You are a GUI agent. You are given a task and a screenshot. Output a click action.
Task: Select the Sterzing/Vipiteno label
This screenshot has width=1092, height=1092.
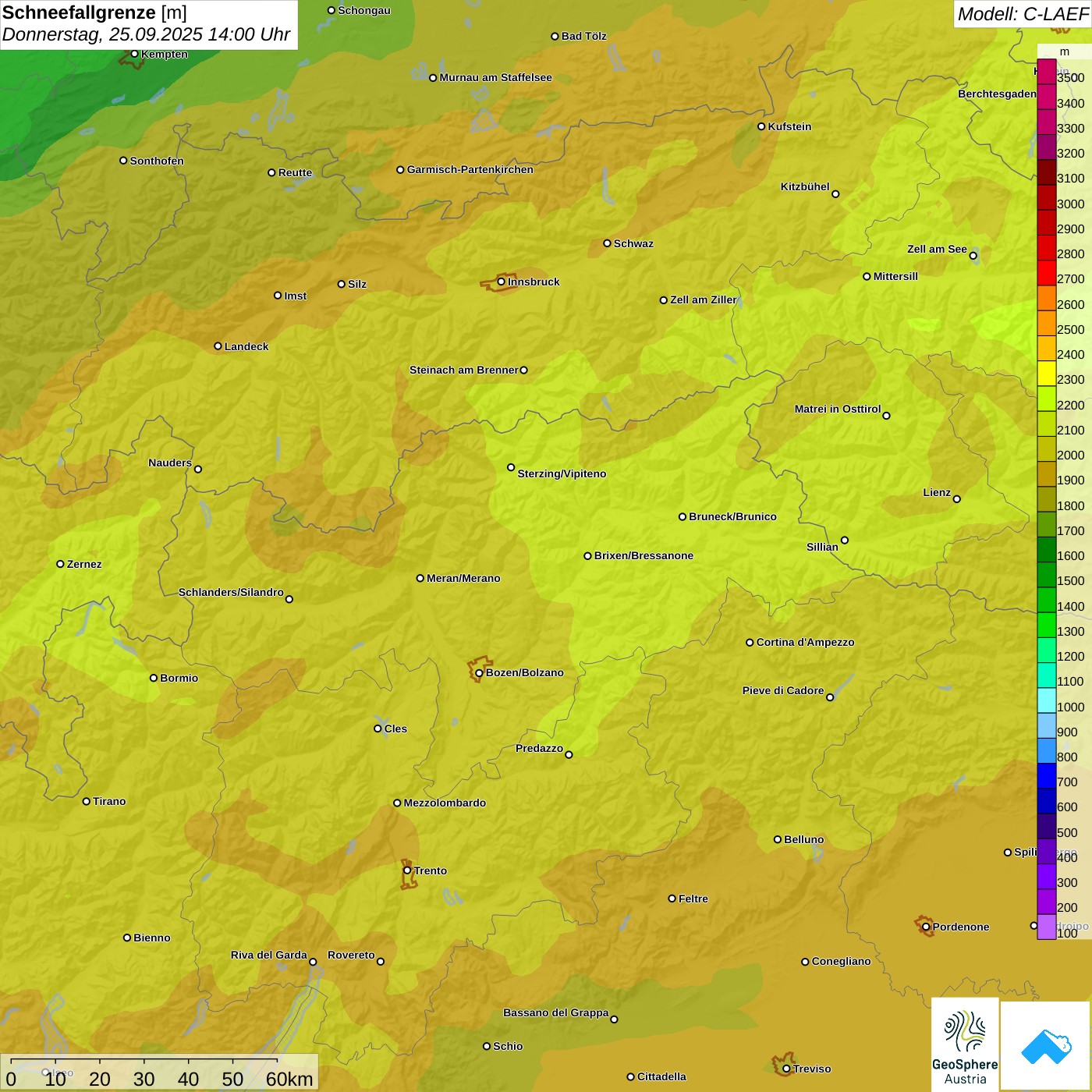tap(562, 473)
